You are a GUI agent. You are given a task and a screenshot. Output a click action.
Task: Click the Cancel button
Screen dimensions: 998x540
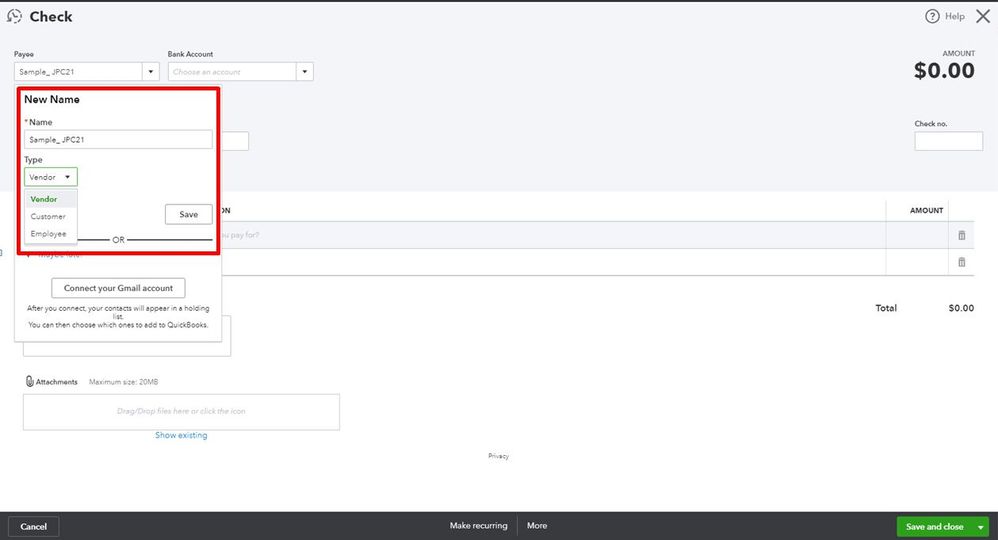34,527
